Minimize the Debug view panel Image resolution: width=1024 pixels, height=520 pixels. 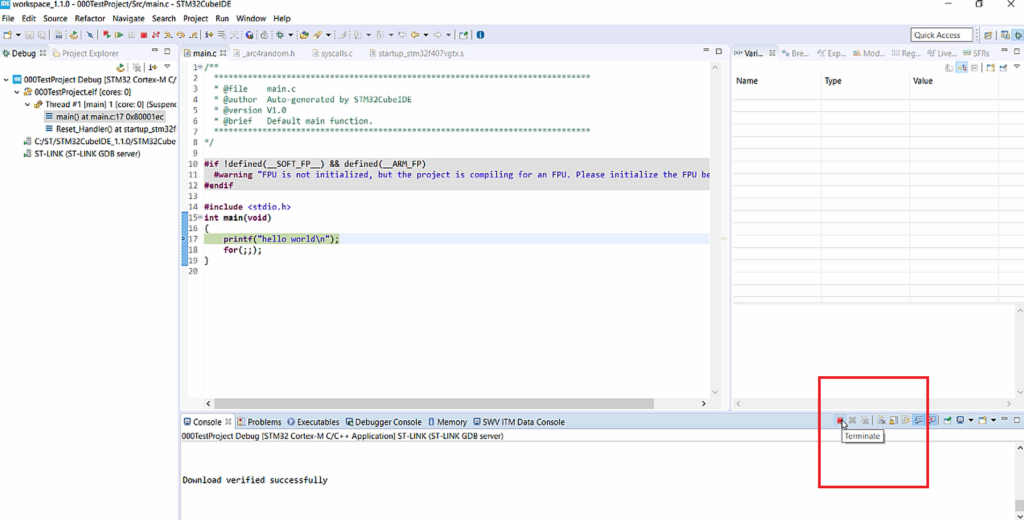[155, 50]
